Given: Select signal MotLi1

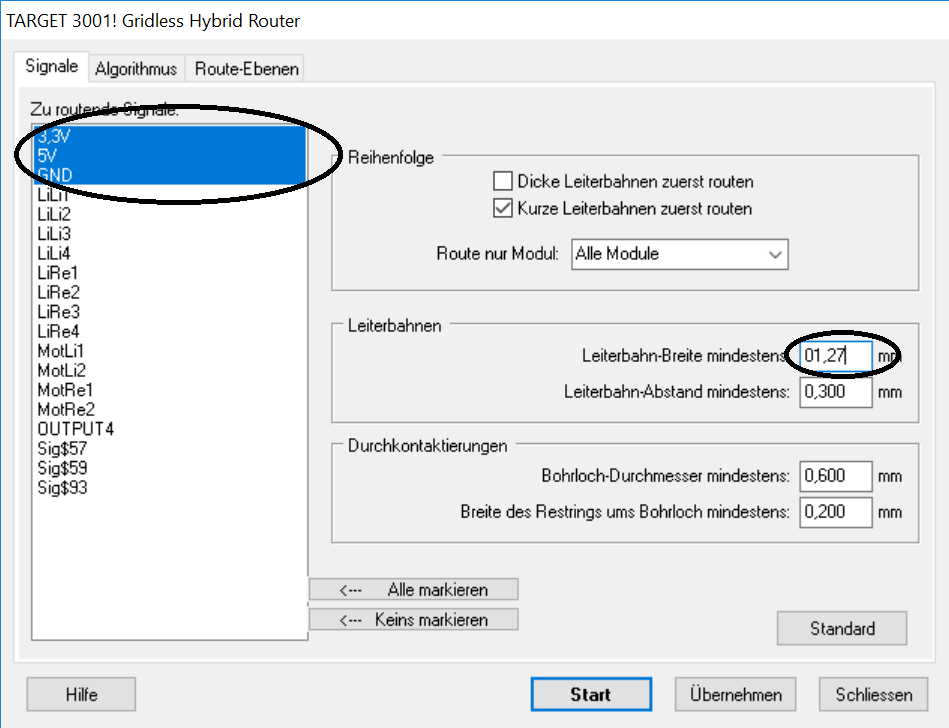Looking at the screenshot, I should (x=169, y=351).
